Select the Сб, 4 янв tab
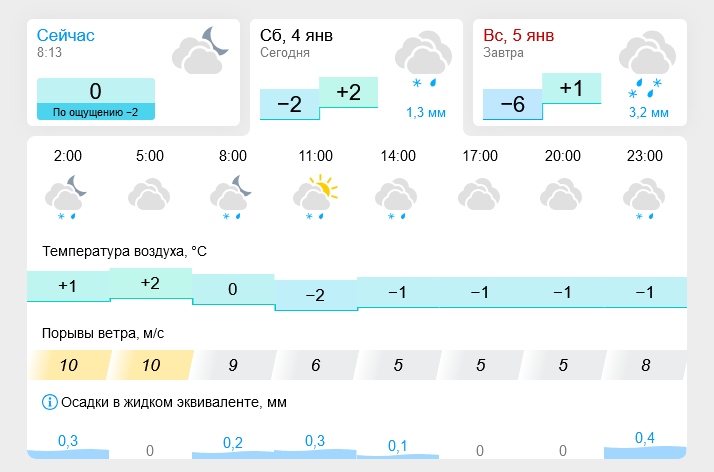The width and height of the screenshot is (714, 472). pyautogui.click(x=356, y=72)
